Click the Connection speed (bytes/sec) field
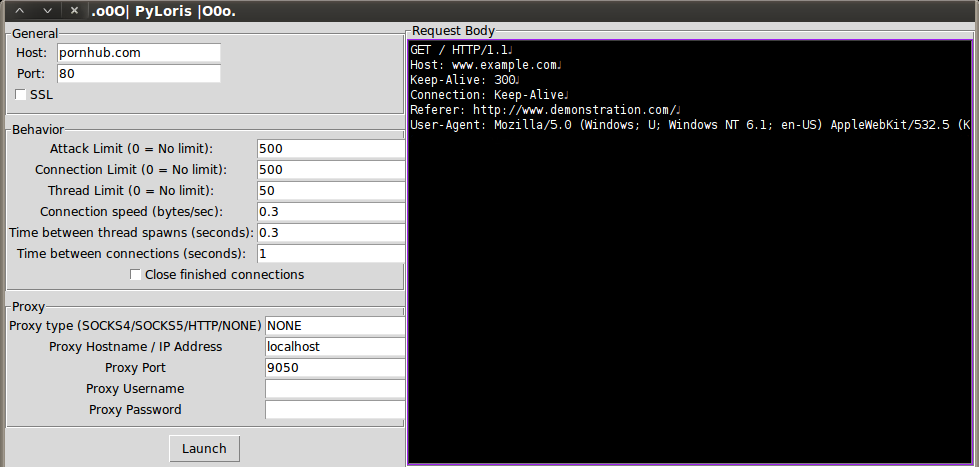The height and width of the screenshot is (467, 979). [x=329, y=212]
